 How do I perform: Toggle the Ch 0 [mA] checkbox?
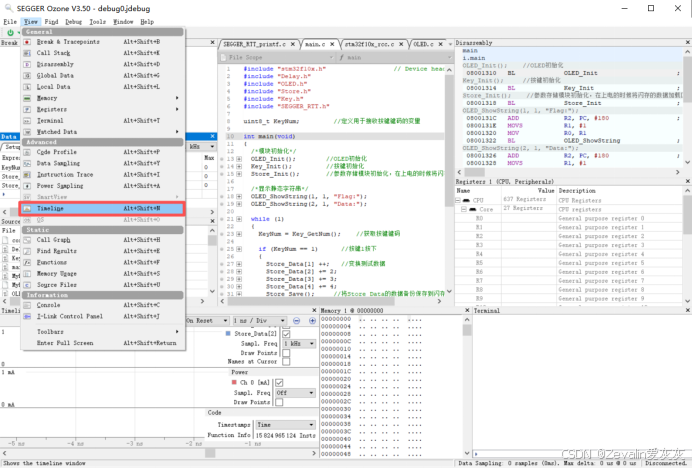click(x=279, y=382)
